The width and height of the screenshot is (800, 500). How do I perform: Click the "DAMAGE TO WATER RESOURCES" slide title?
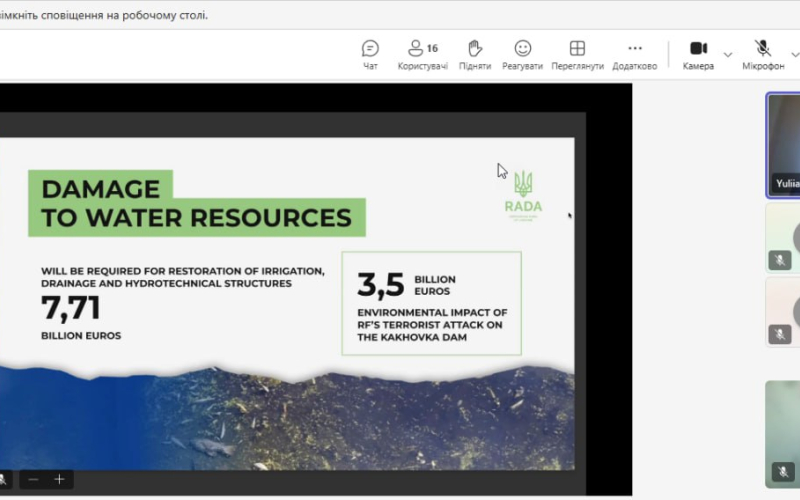coord(196,203)
